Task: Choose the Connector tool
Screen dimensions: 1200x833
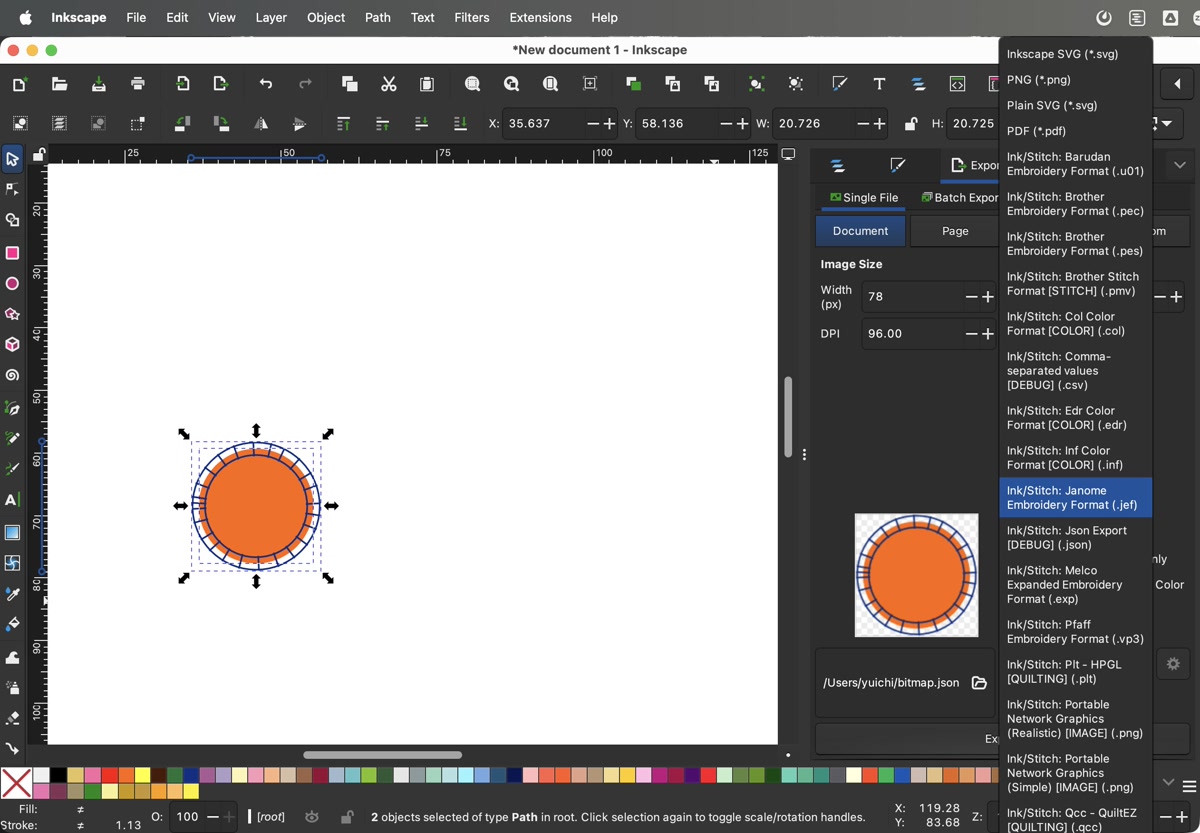Action: (12, 748)
